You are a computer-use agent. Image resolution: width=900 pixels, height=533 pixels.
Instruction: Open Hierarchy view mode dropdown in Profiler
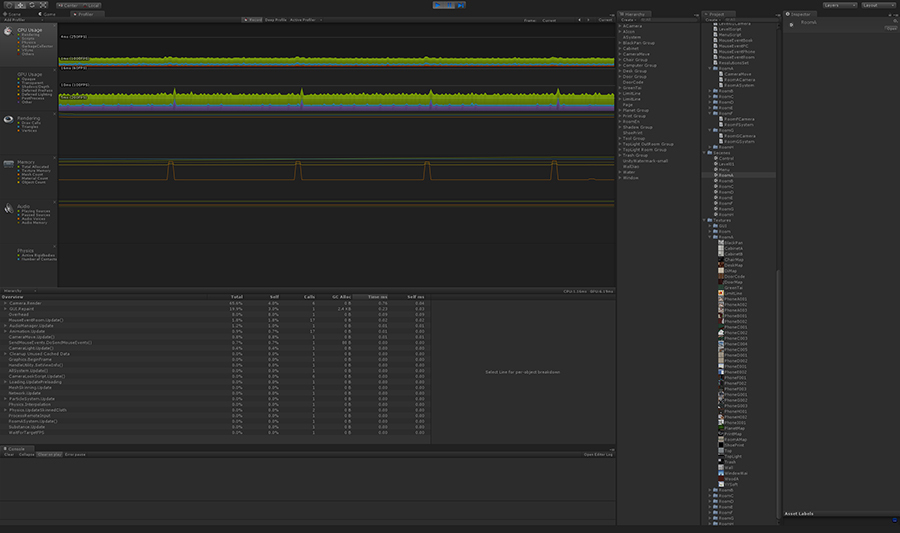(19, 291)
